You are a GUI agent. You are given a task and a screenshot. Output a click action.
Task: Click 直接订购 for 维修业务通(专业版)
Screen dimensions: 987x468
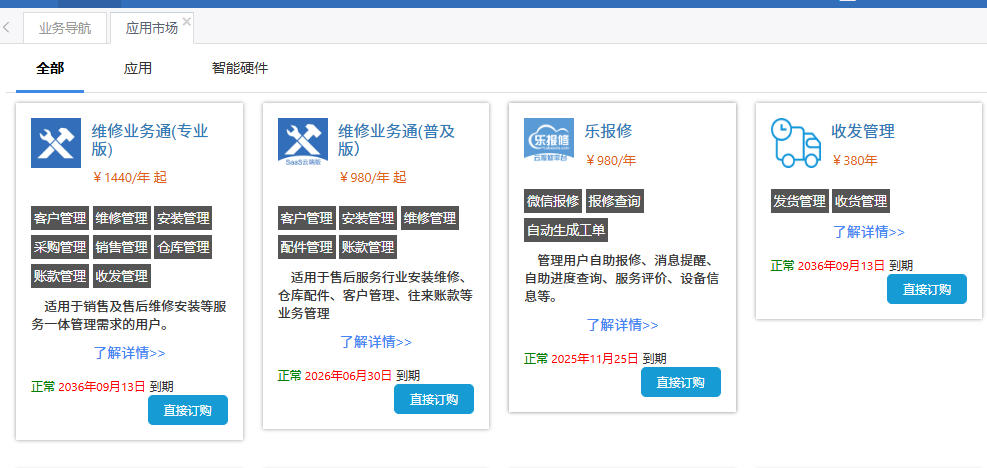[x=188, y=410]
